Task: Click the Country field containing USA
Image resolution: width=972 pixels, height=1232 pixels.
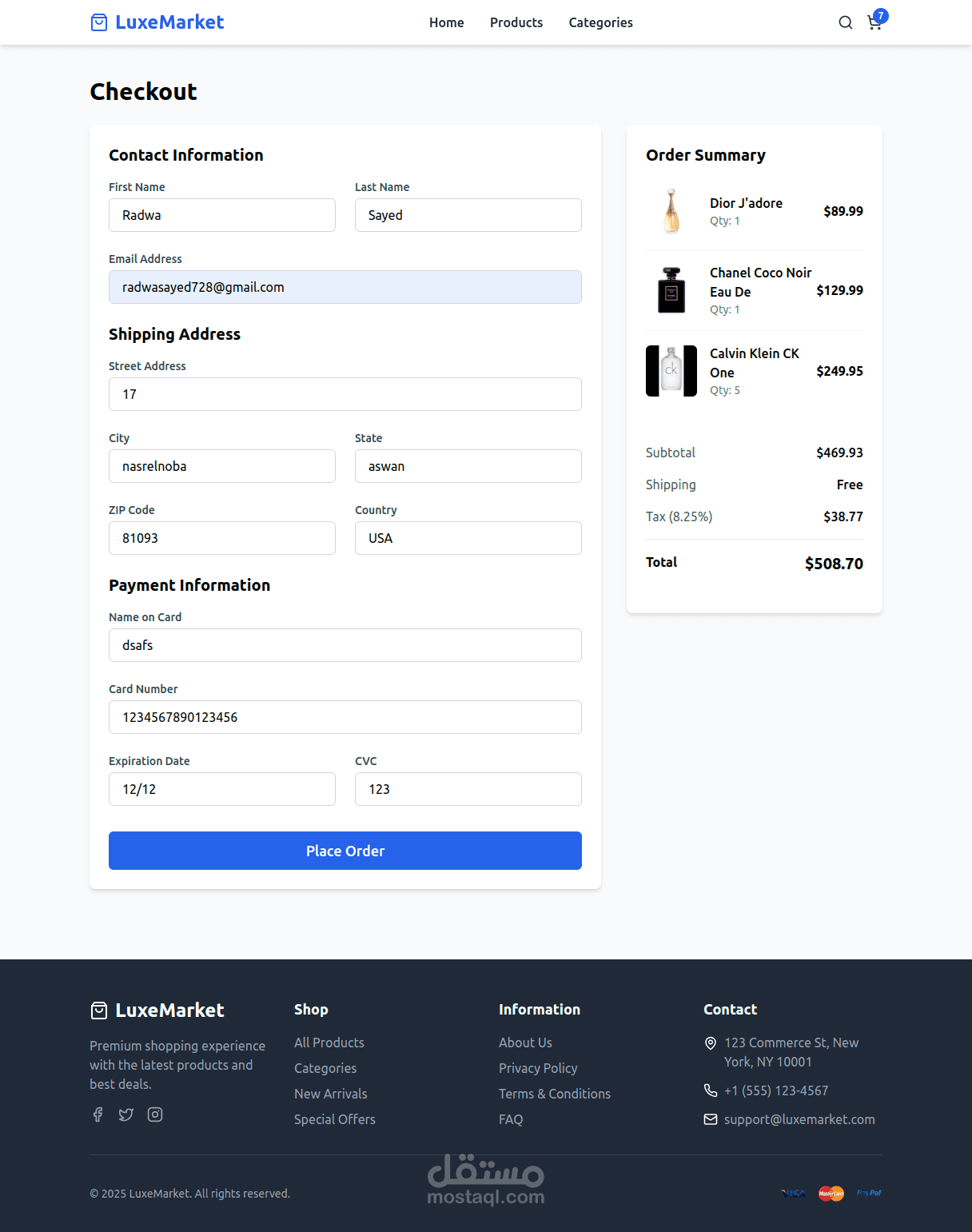Action: click(x=468, y=538)
